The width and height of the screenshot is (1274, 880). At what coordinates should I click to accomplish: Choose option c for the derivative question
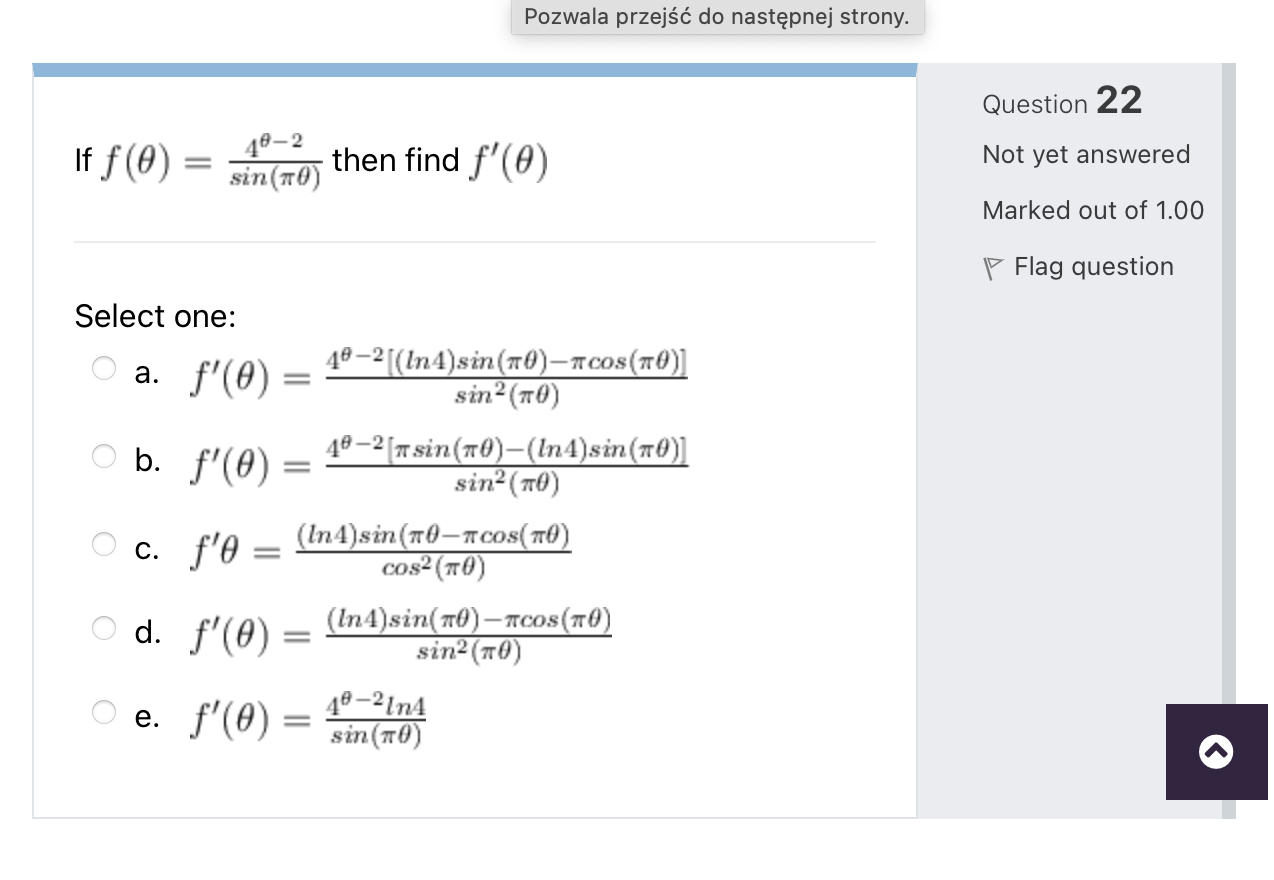tap(103, 544)
